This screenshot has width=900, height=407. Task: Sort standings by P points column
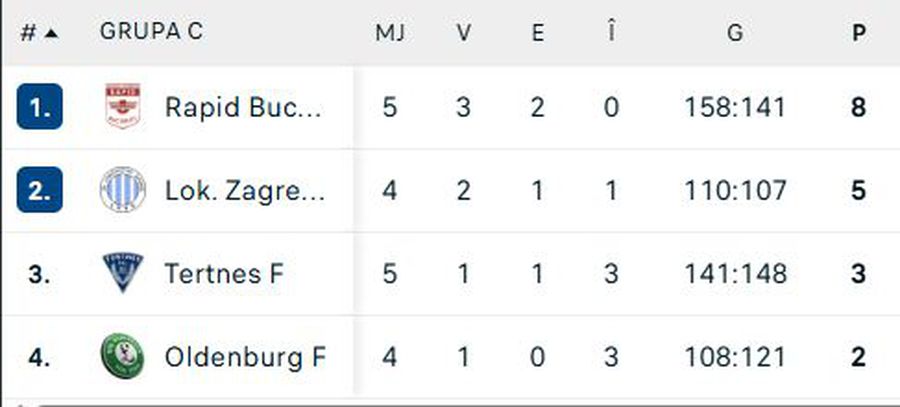(858, 32)
